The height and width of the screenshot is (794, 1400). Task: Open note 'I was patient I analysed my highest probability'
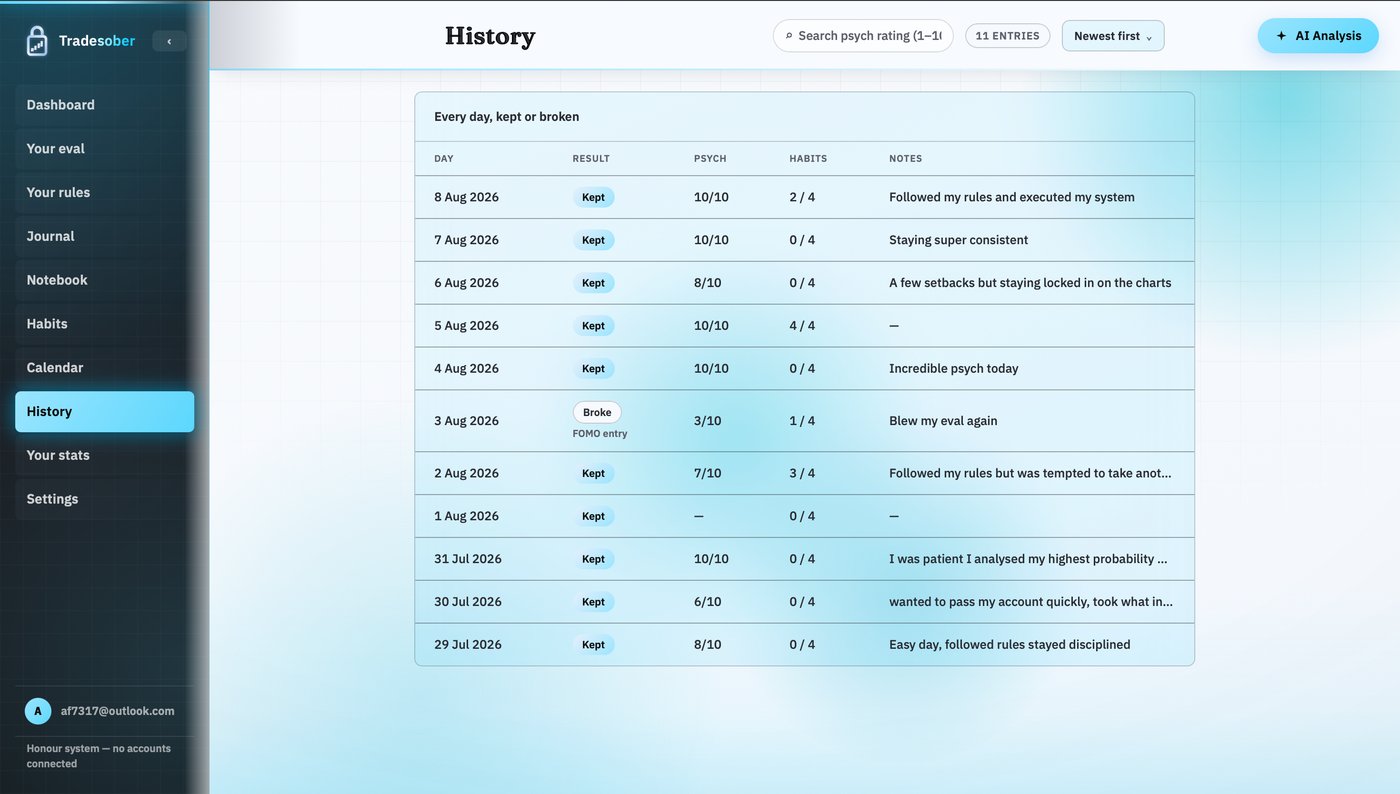(x=1028, y=559)
